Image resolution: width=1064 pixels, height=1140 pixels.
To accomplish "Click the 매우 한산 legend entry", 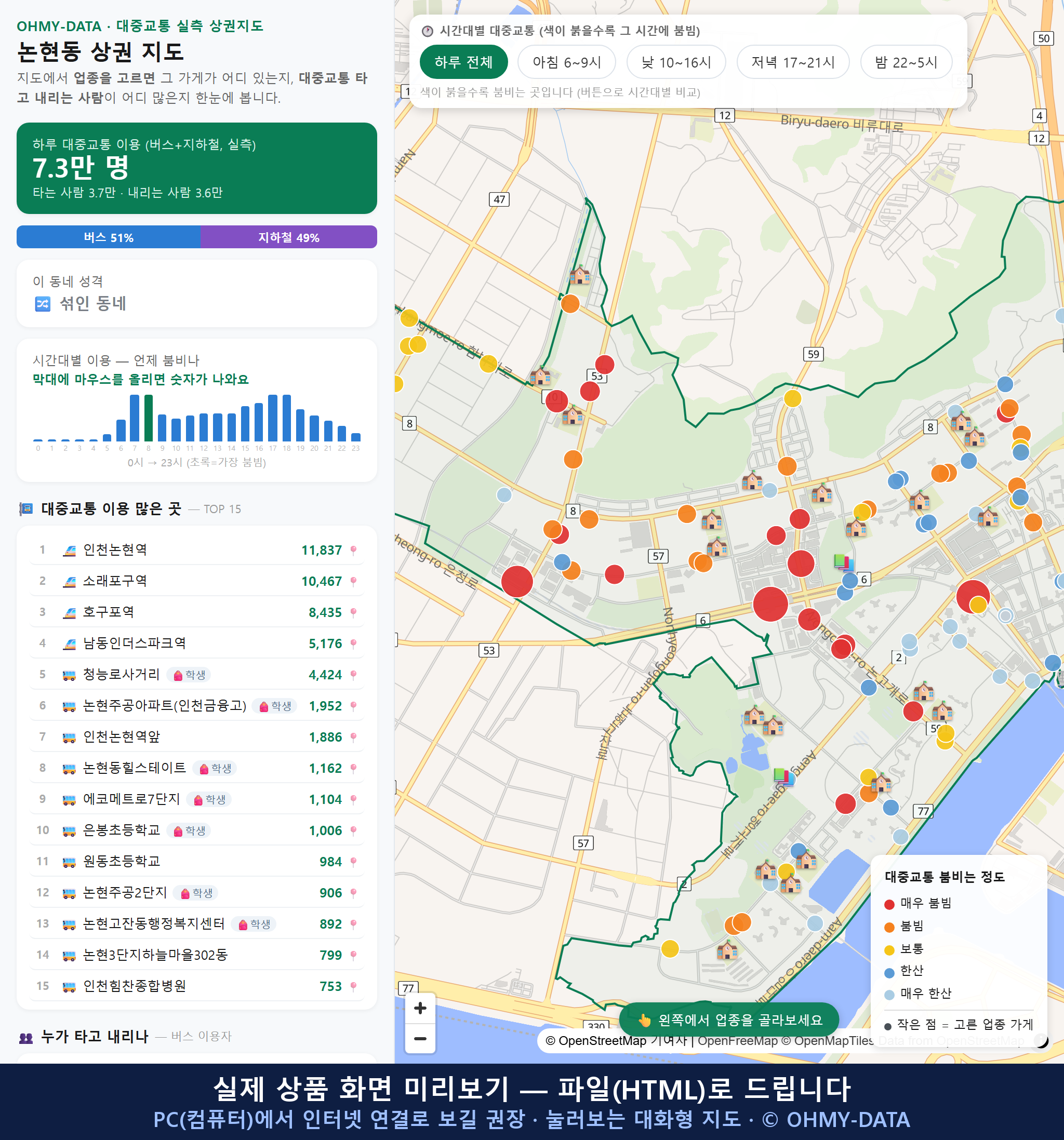I will pos(919,994).
